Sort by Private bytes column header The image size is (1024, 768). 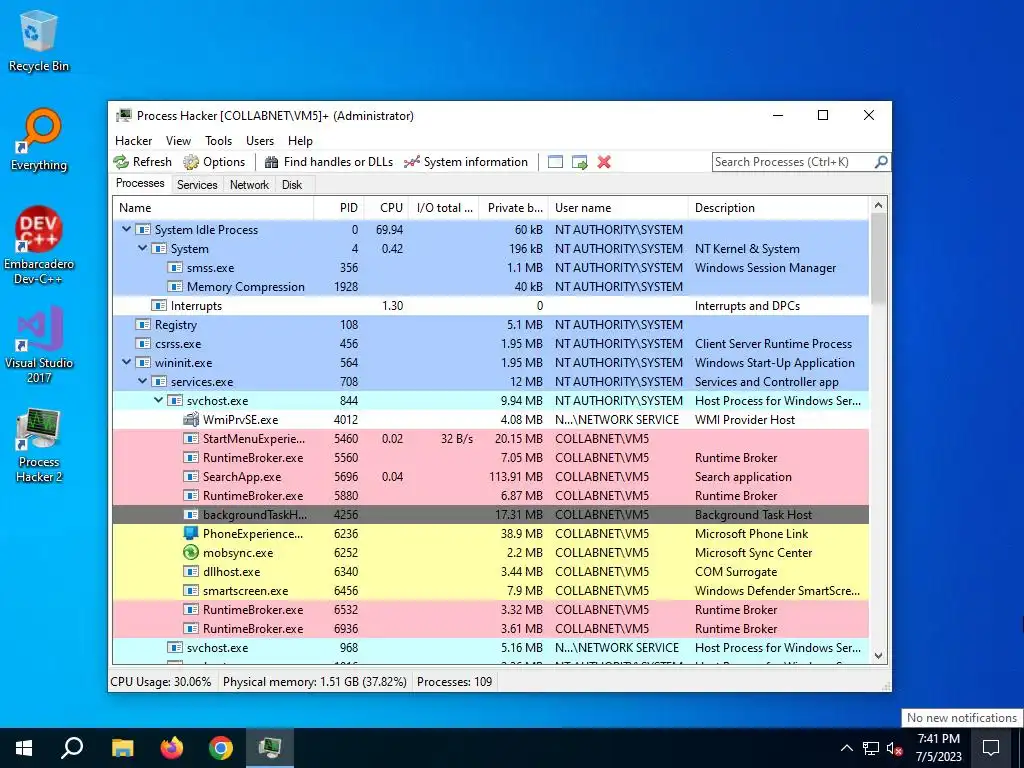[514, 208]
